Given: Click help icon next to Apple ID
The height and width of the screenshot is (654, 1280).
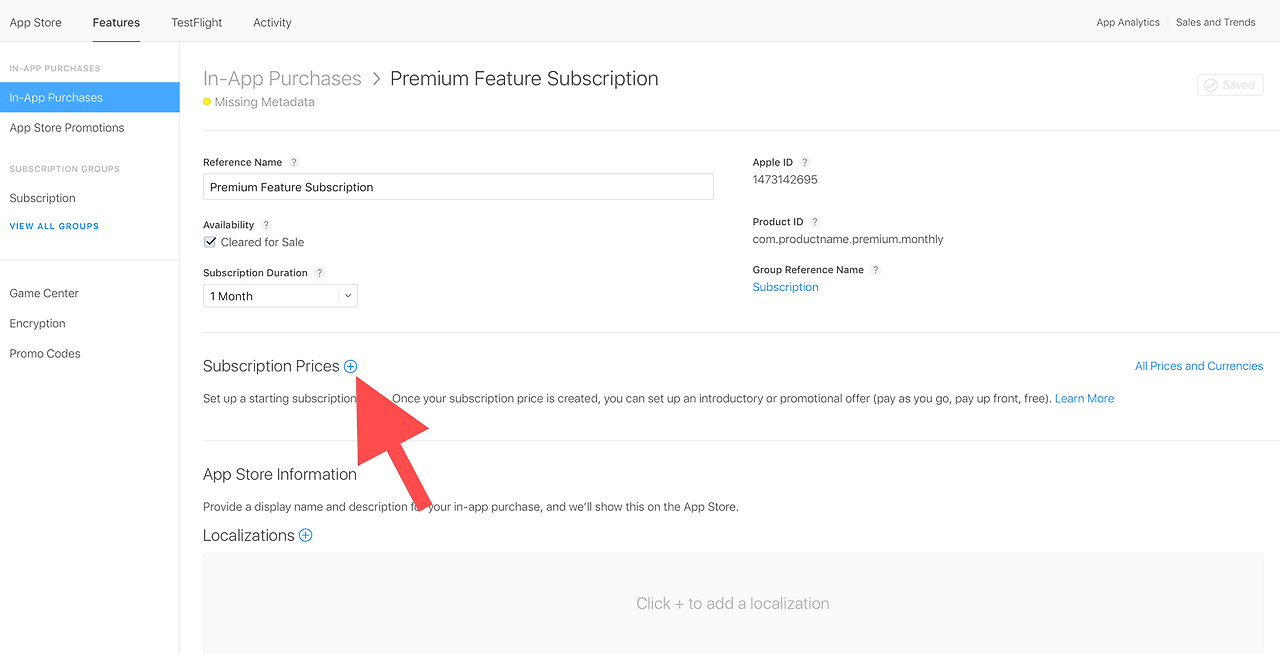Looking at the screenshot, I should 805,162.
